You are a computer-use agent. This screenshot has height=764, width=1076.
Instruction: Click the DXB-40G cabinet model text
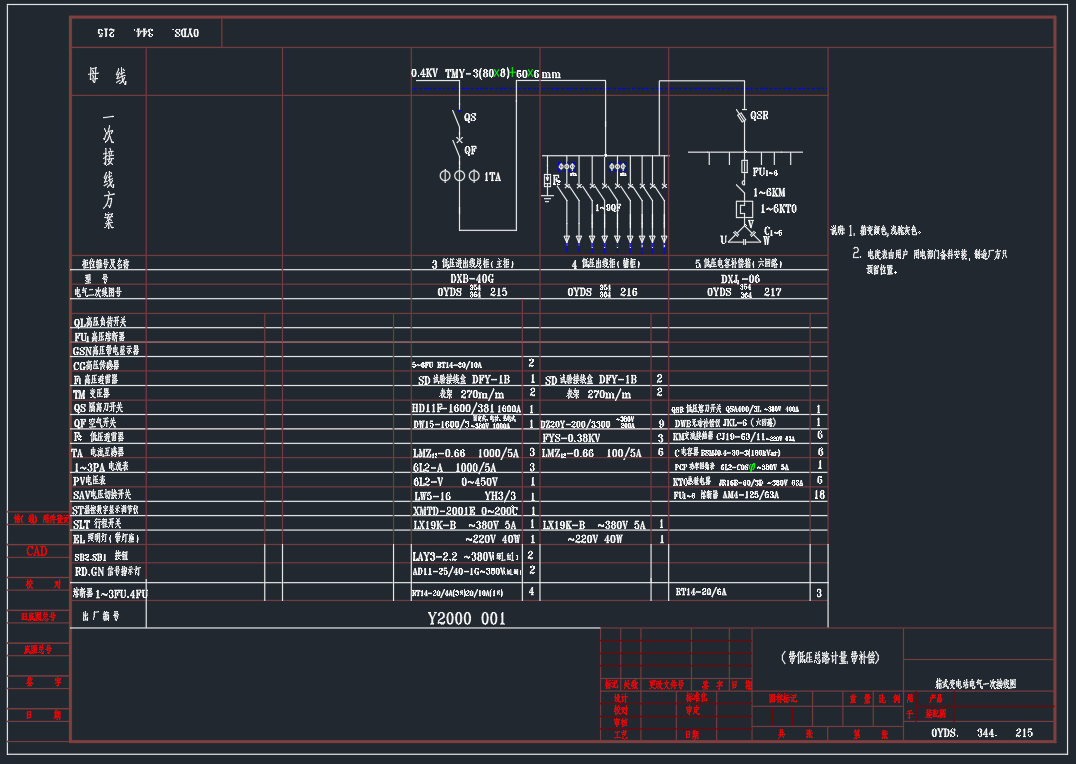tap(472, 279)
